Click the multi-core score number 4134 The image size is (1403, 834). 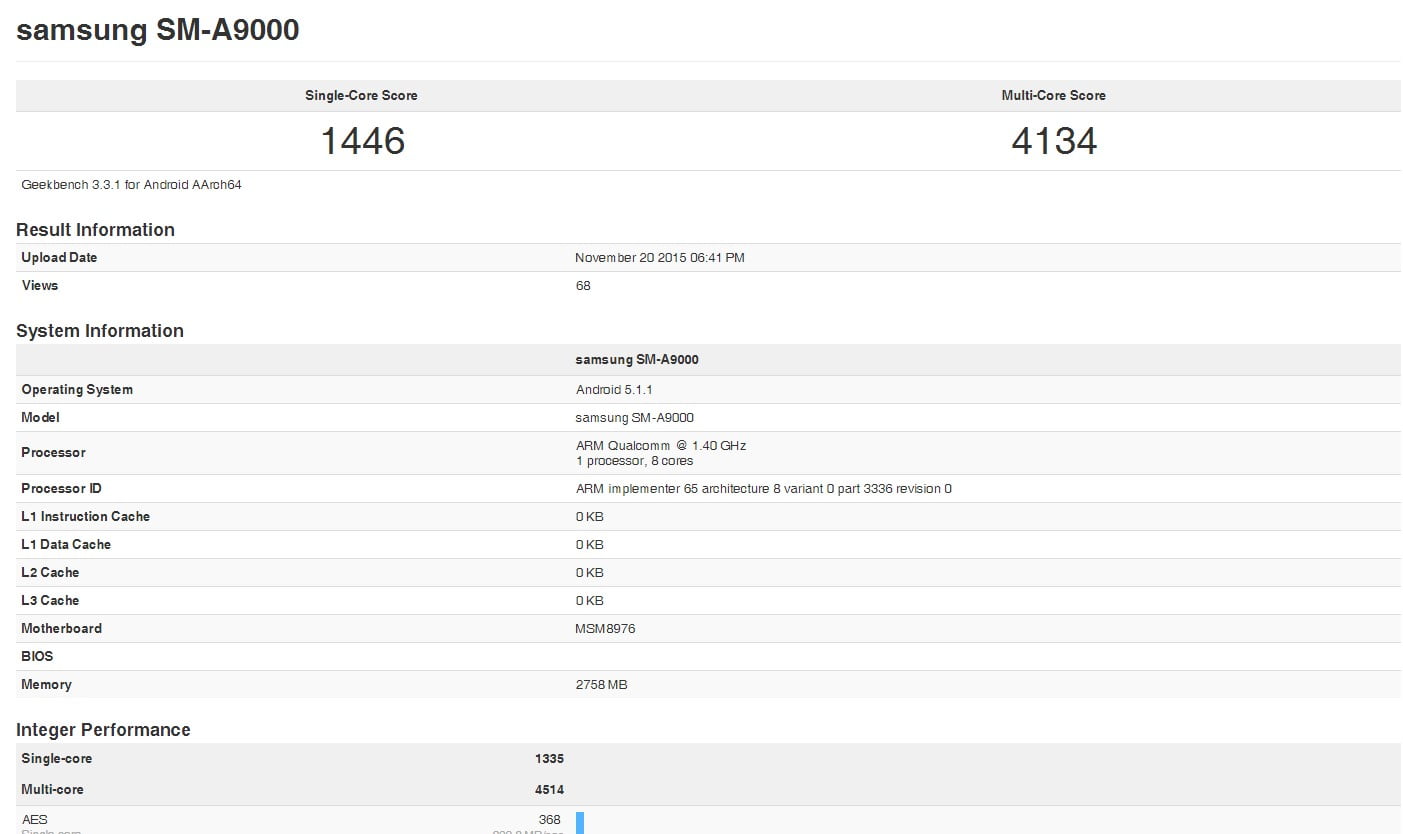point(1053,141)
